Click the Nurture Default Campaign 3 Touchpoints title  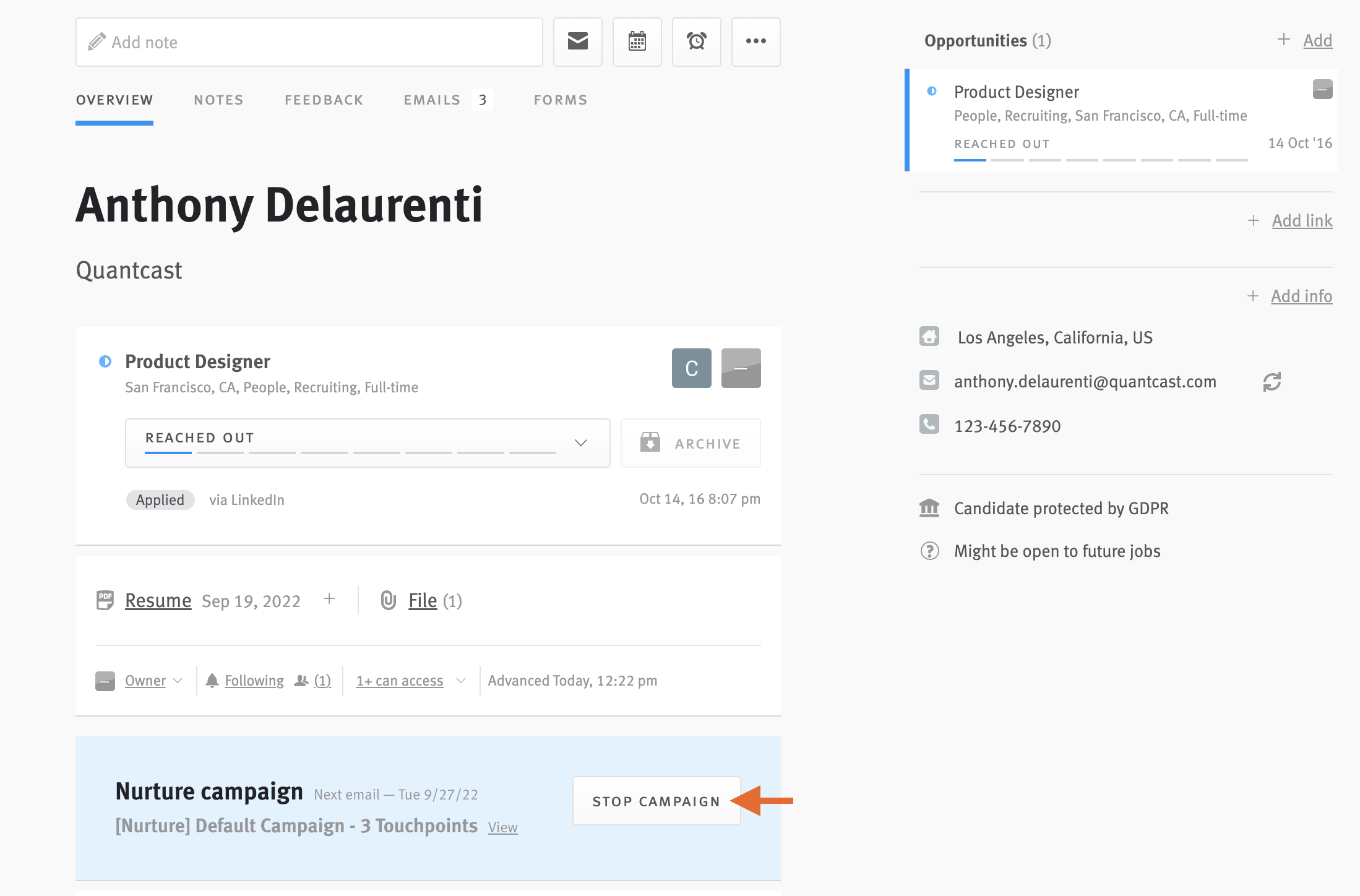click(x=296, y=825)
